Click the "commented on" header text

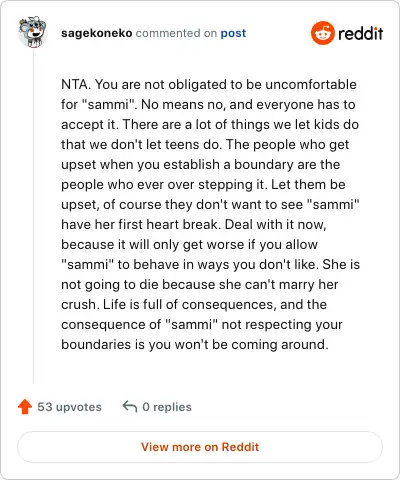pos(176,33)
